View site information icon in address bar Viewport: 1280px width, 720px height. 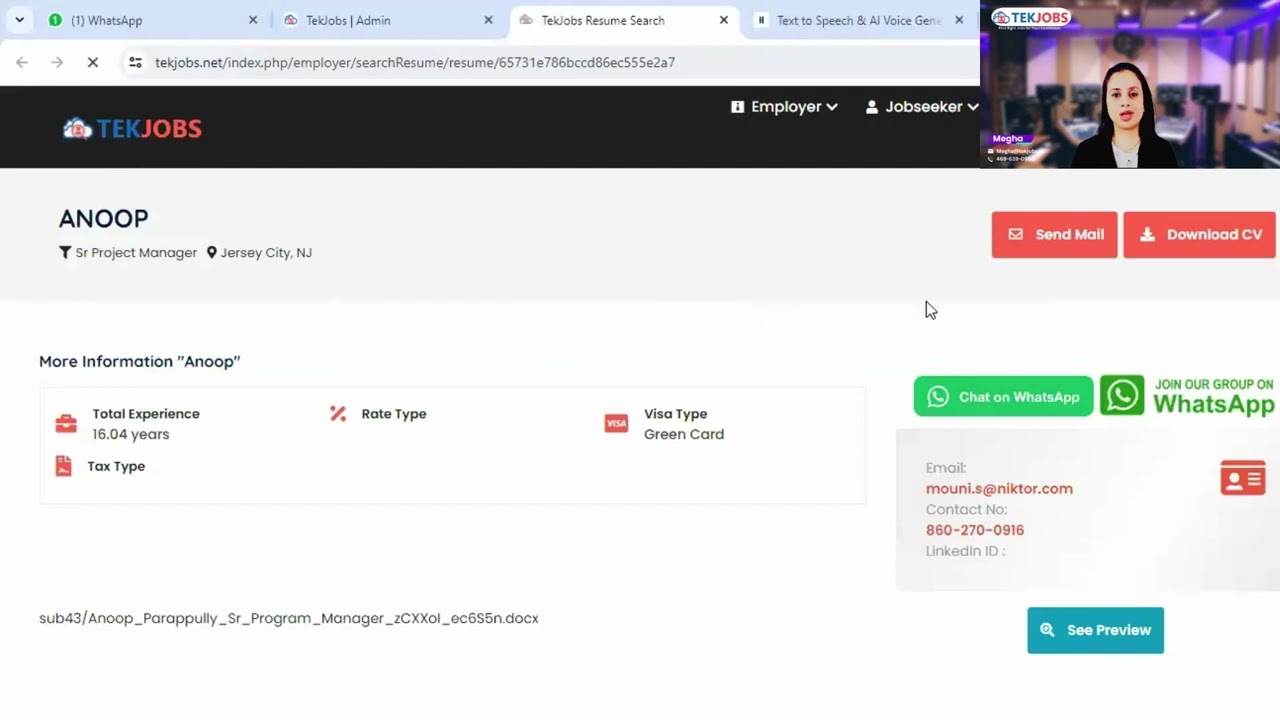click(135, 62)
